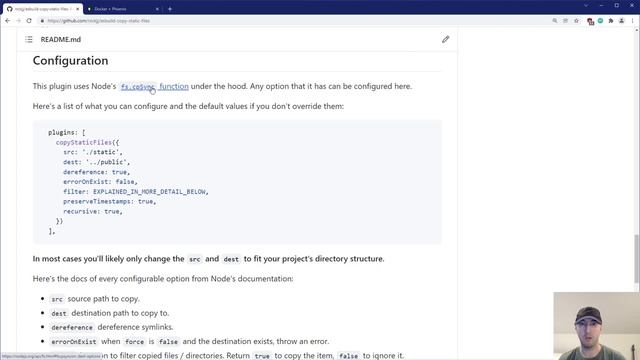
Task: Click the 'recursive: true' code line
Action: point(93,211)
